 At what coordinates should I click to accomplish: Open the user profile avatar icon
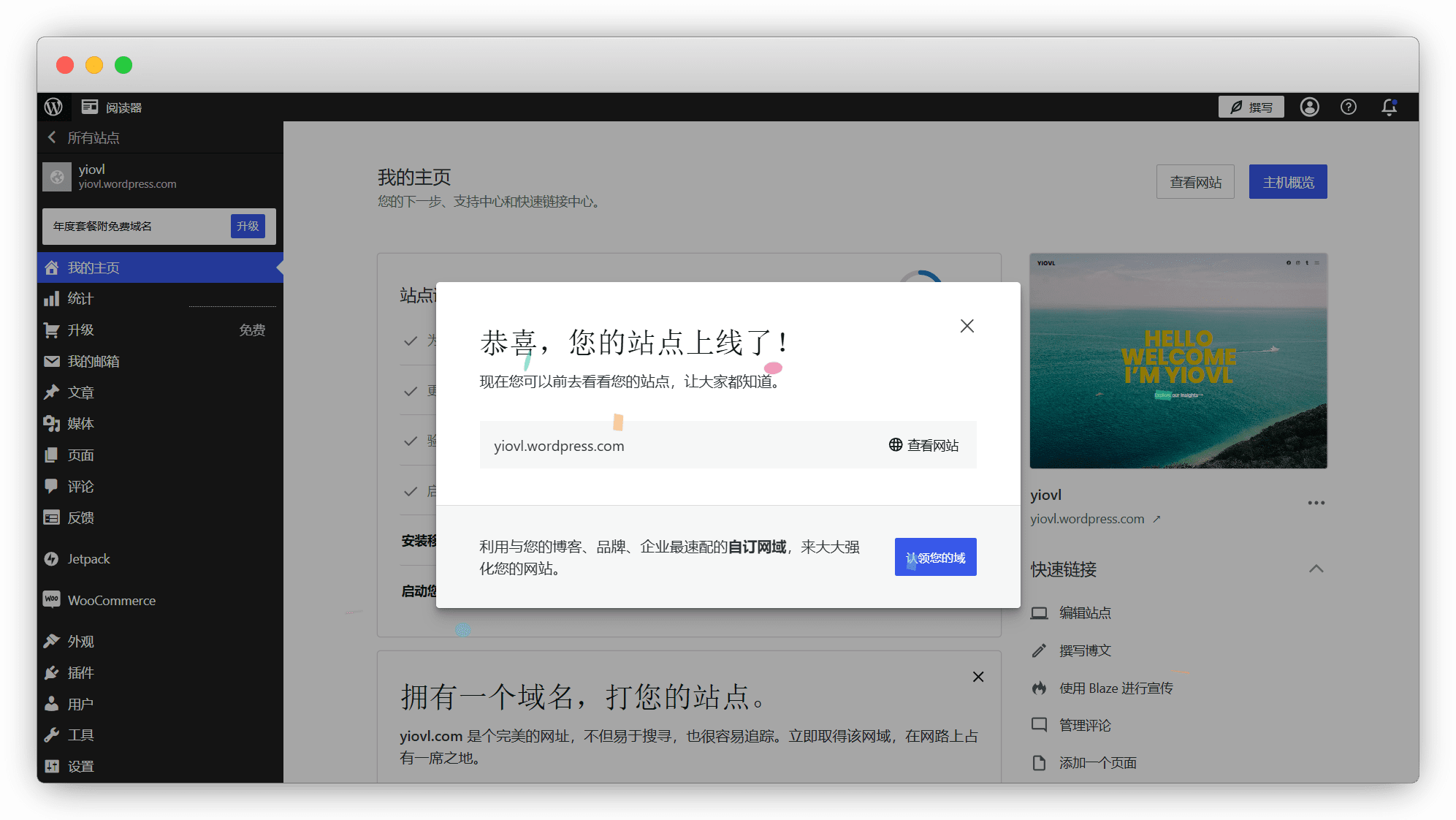(1309, 107)
